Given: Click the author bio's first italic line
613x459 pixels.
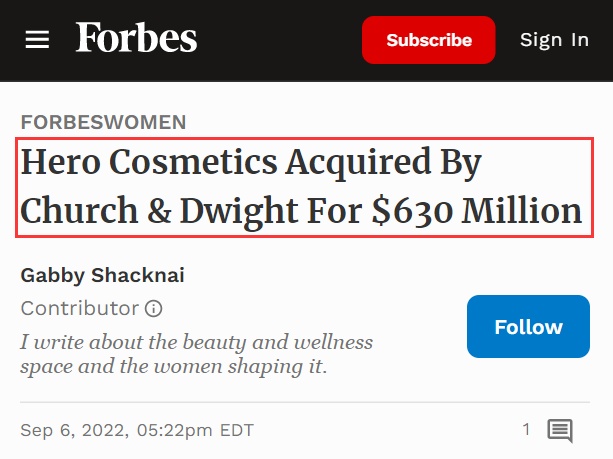Looking at the screenshot, I should point(196,343).
